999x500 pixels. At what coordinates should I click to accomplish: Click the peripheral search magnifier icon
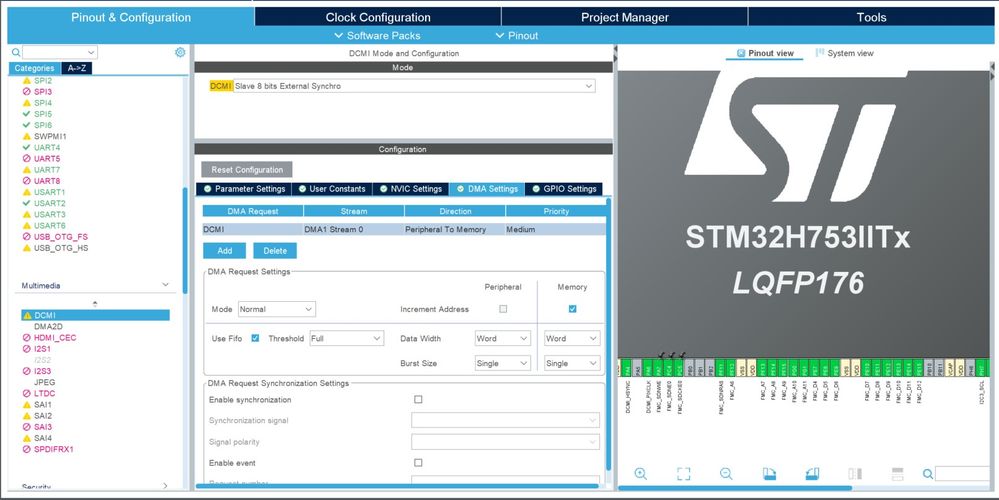coord(16,52)
